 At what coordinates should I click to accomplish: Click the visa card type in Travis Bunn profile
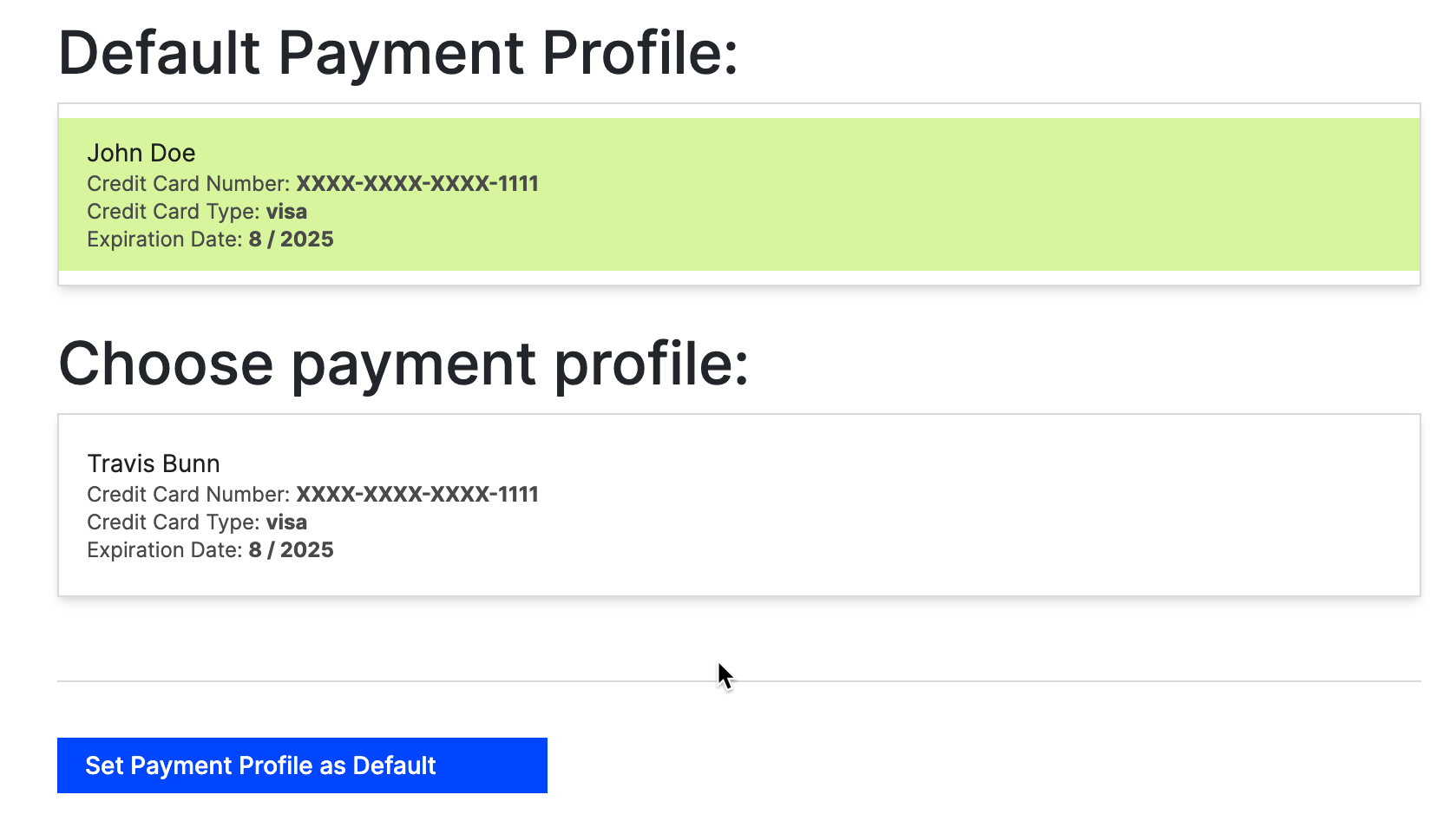286,522
